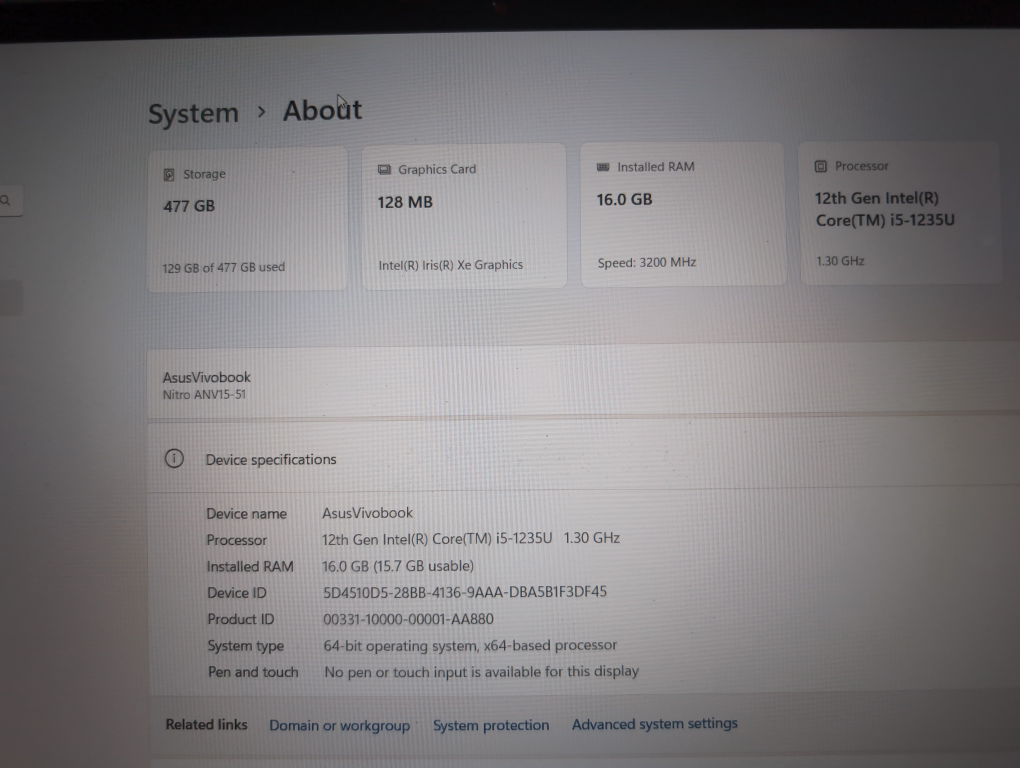
Task: Click Device ID value 5D4510D5-28BB-4136-9AAA-DBA5B1F3DF45
Action: pos(464,592)
